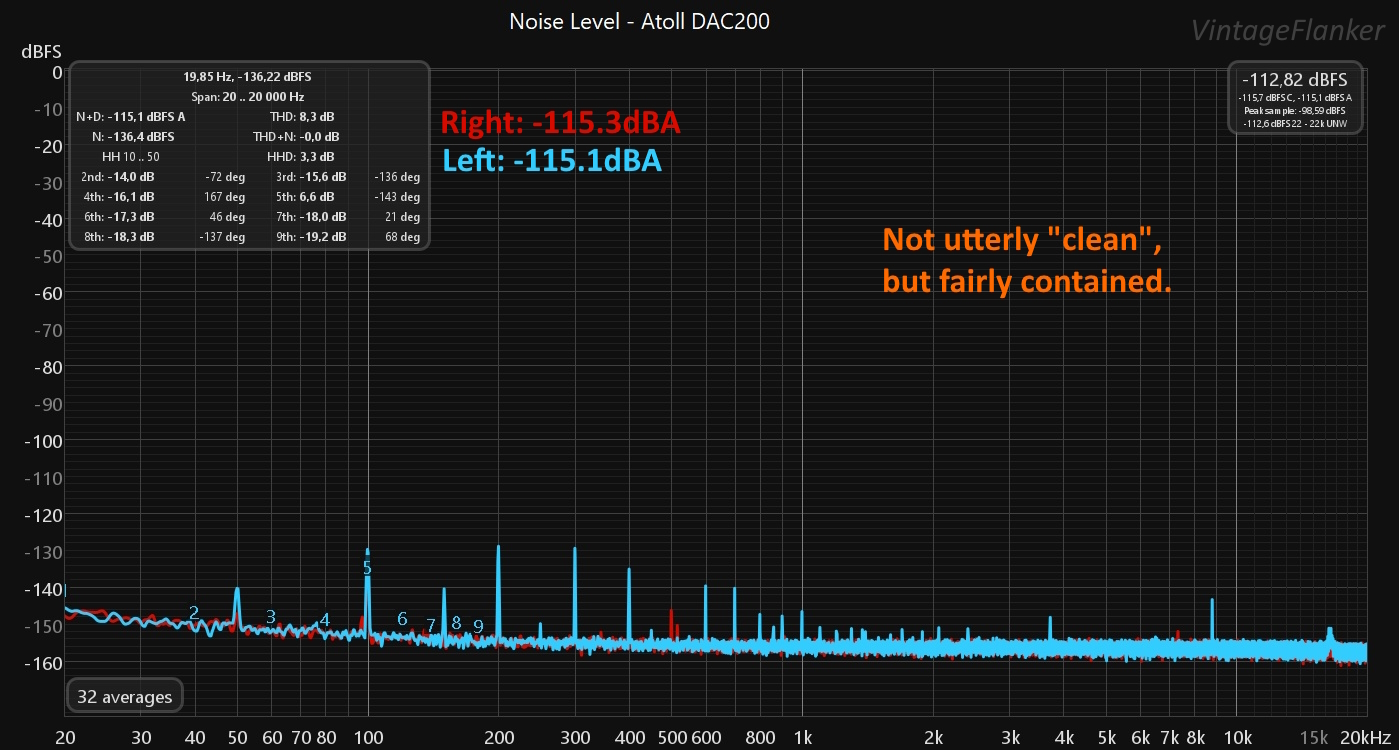Select the 'Noise Level - Atoll DAC200' graph title
Image resolution: width=1399 pixels, height=750 pixels.
click(x=640, y=21)
